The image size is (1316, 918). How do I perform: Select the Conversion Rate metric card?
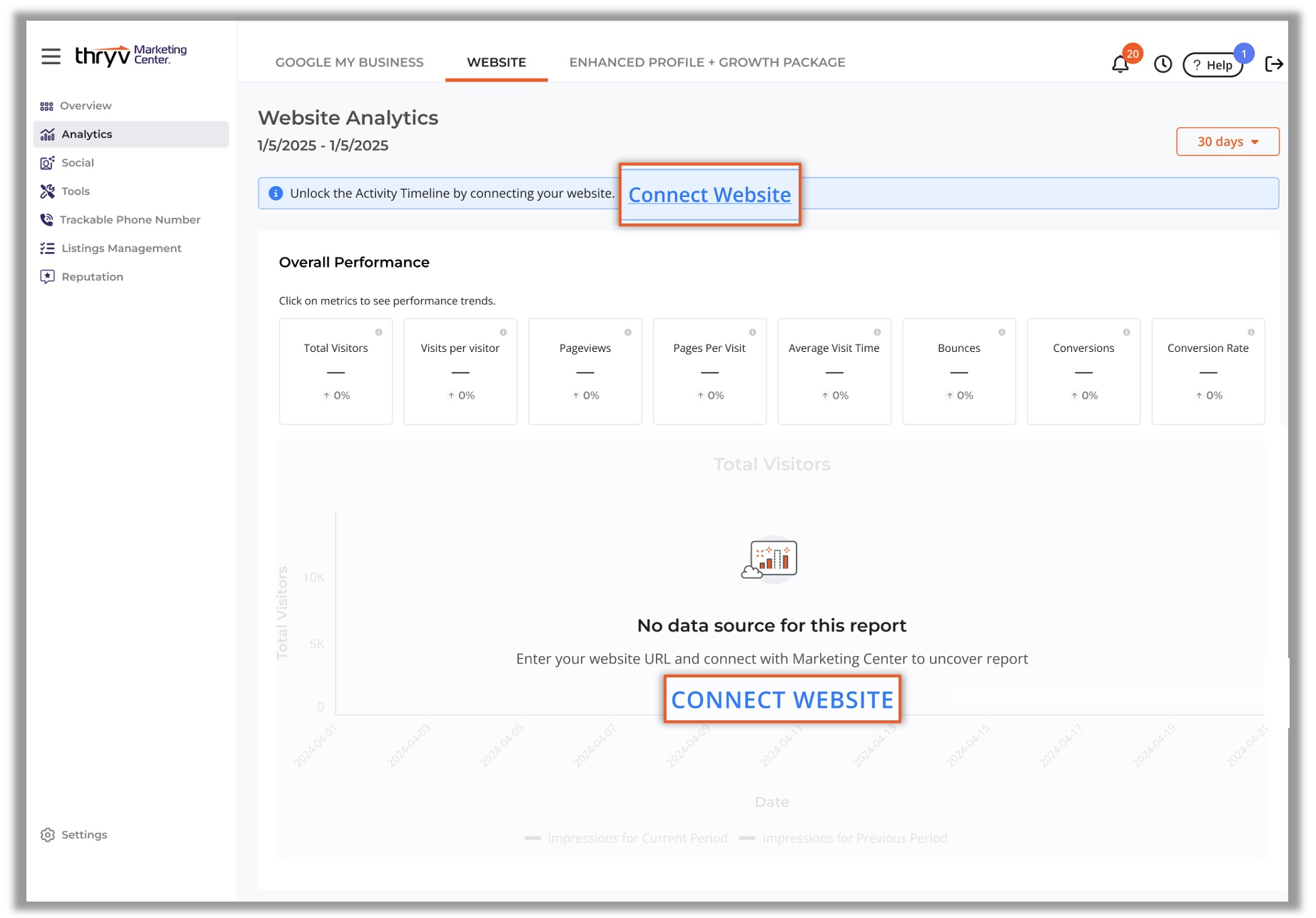pyautogui.click(x=1208, y=371)
